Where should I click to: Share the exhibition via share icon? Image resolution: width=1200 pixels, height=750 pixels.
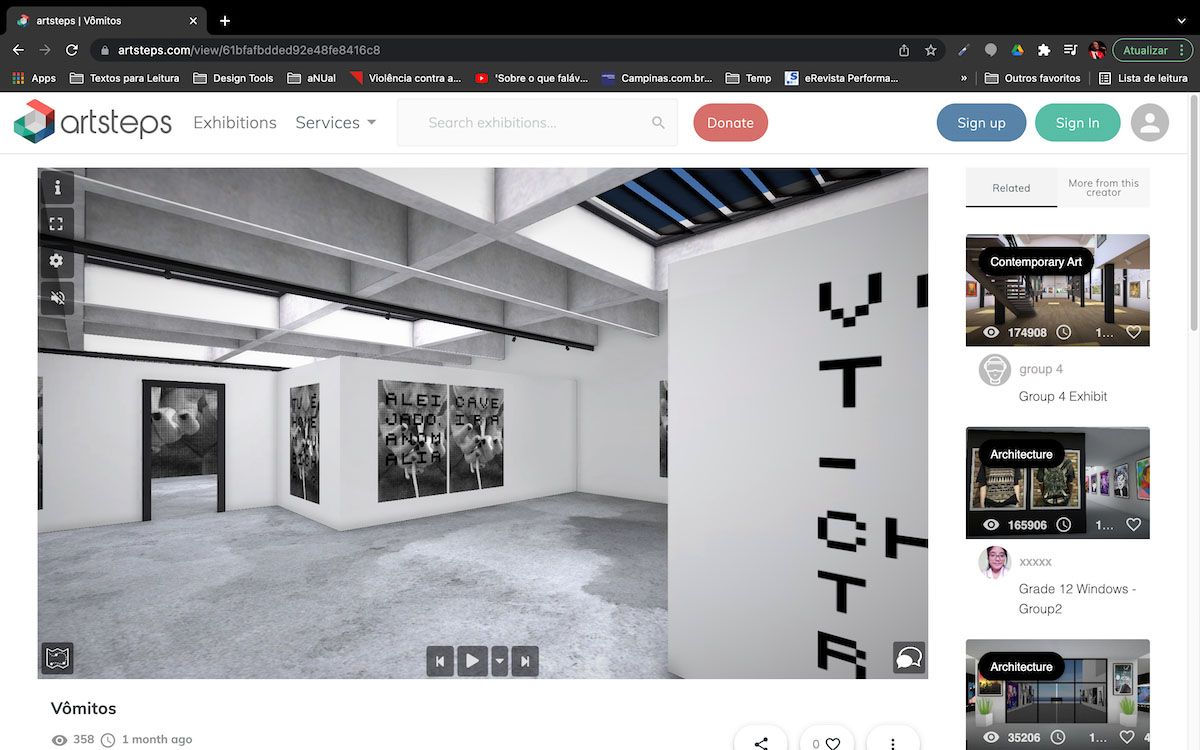[x=761, y=743]
